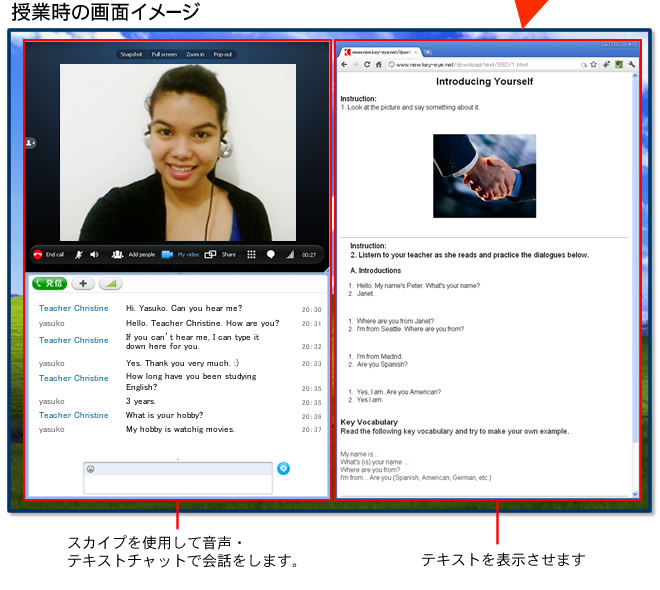The image size is (660, 590).
Task: Open emoticon picker in message box
Action: click(90, 468)
